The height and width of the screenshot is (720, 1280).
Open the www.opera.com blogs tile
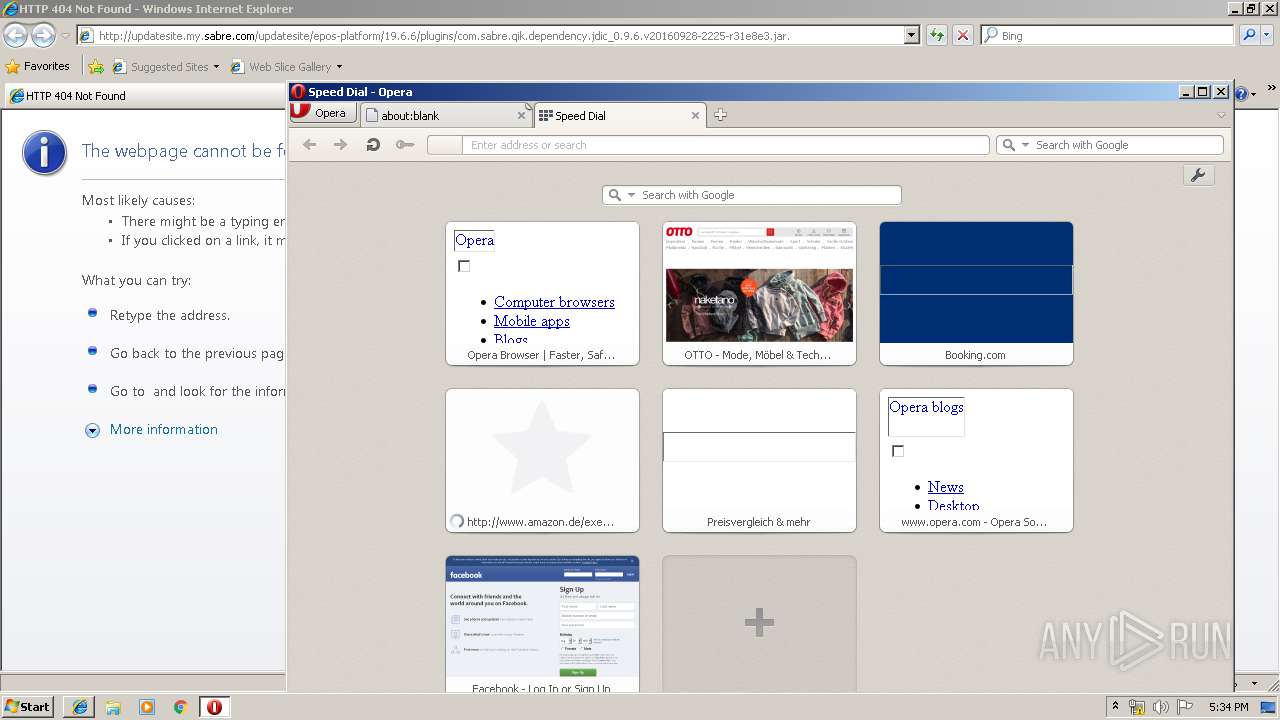point(976,460)
